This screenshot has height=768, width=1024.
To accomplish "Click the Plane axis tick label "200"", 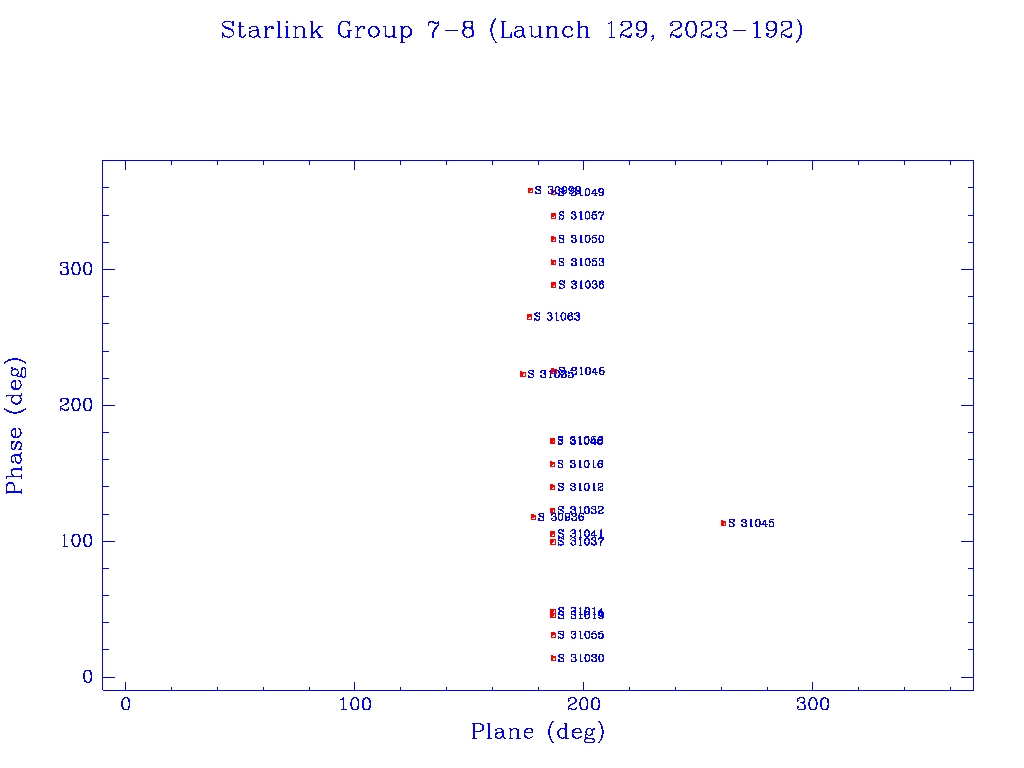I will pyautogui.click(x=584, y=705).
